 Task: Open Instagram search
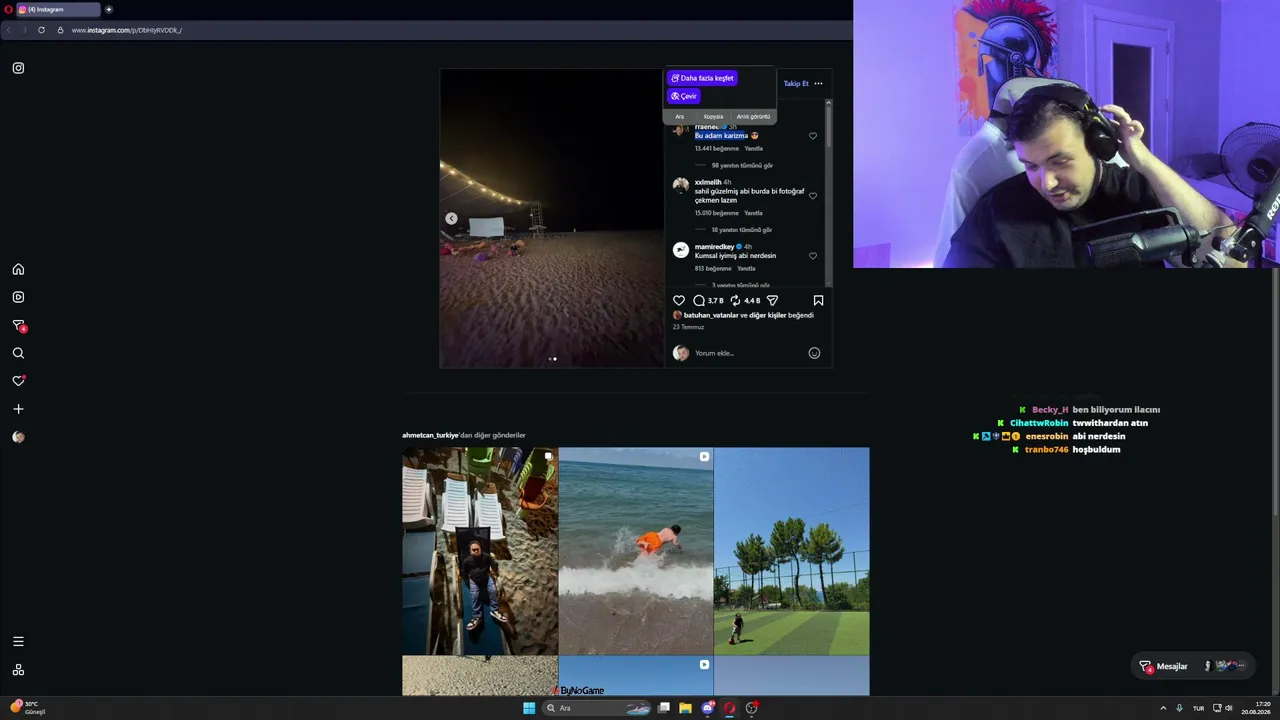[x=18, y=353]
